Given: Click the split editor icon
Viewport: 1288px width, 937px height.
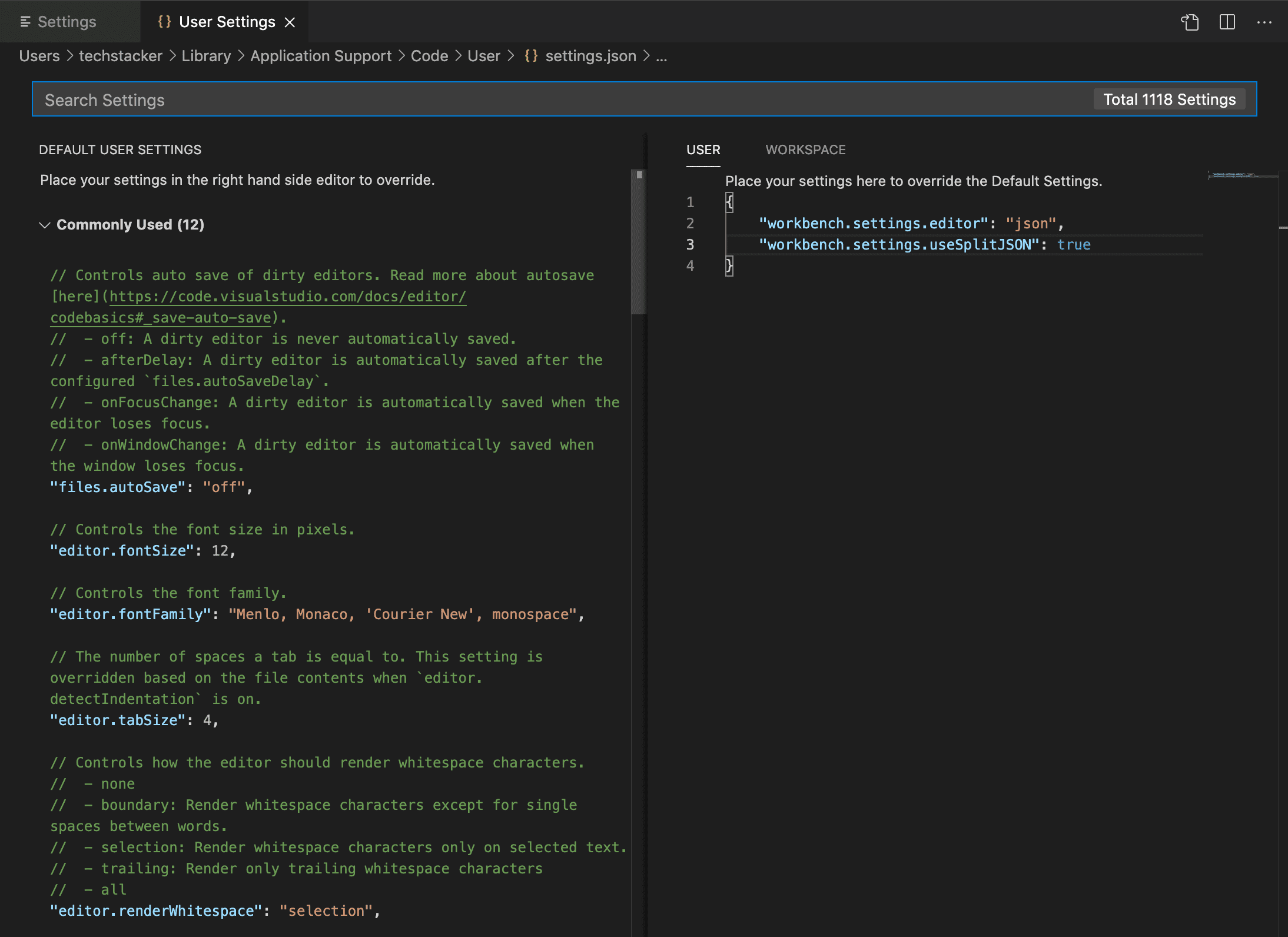Looking at the screenshot, I should pyautogui.click(x=1226, y=22).
